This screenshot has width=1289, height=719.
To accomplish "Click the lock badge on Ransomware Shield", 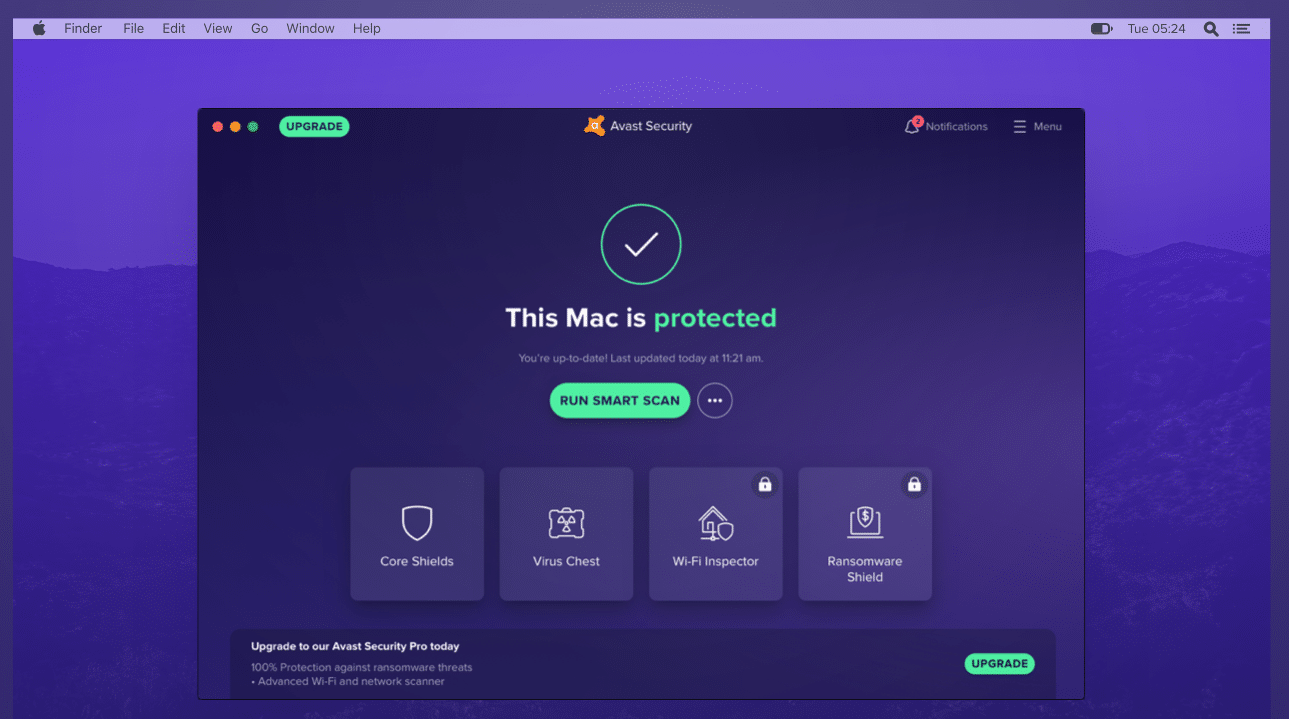I will click(914, 485).
